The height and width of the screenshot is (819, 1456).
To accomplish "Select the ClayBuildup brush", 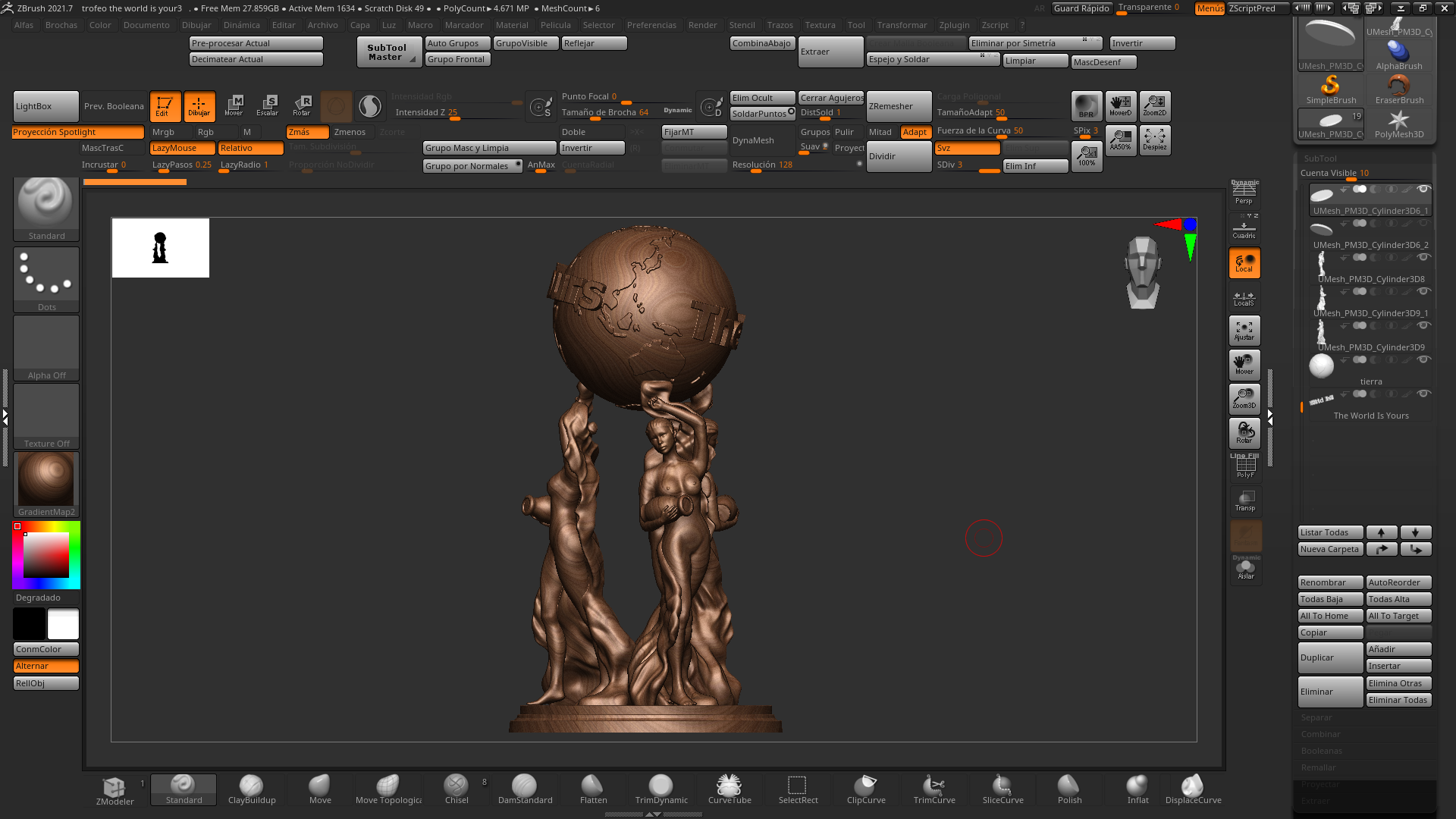I will click(252, 789).
